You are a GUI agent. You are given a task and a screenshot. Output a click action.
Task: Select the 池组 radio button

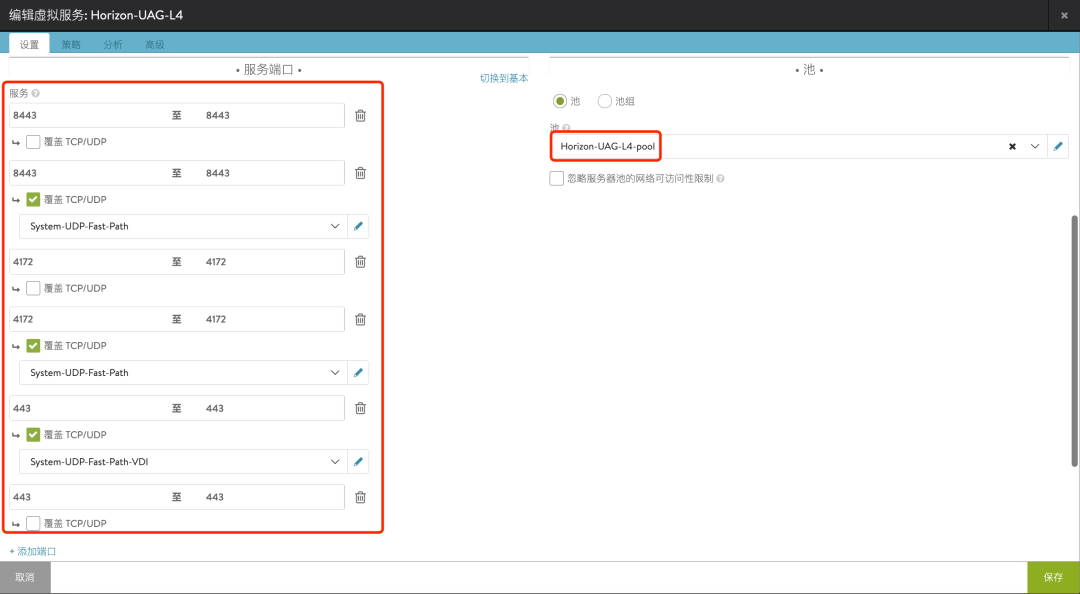(605, 101)
